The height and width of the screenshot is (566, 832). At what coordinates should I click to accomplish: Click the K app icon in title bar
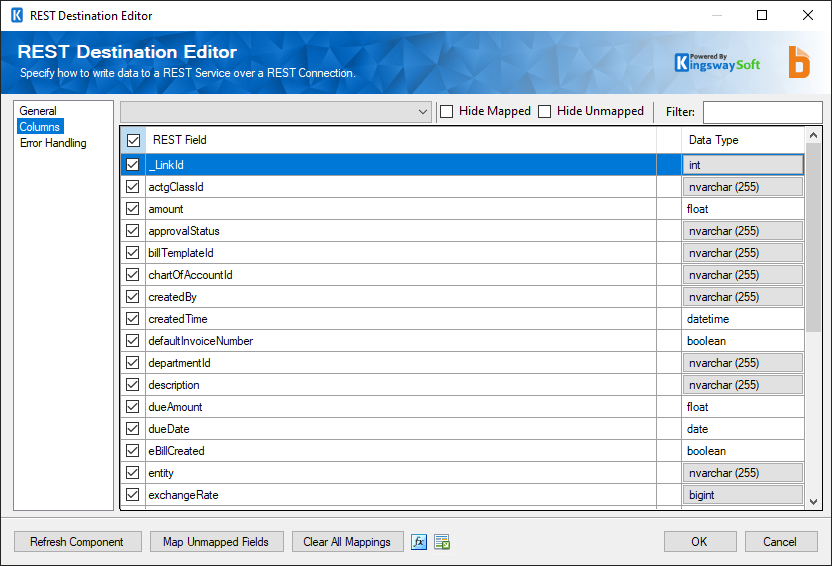point(17,15)
